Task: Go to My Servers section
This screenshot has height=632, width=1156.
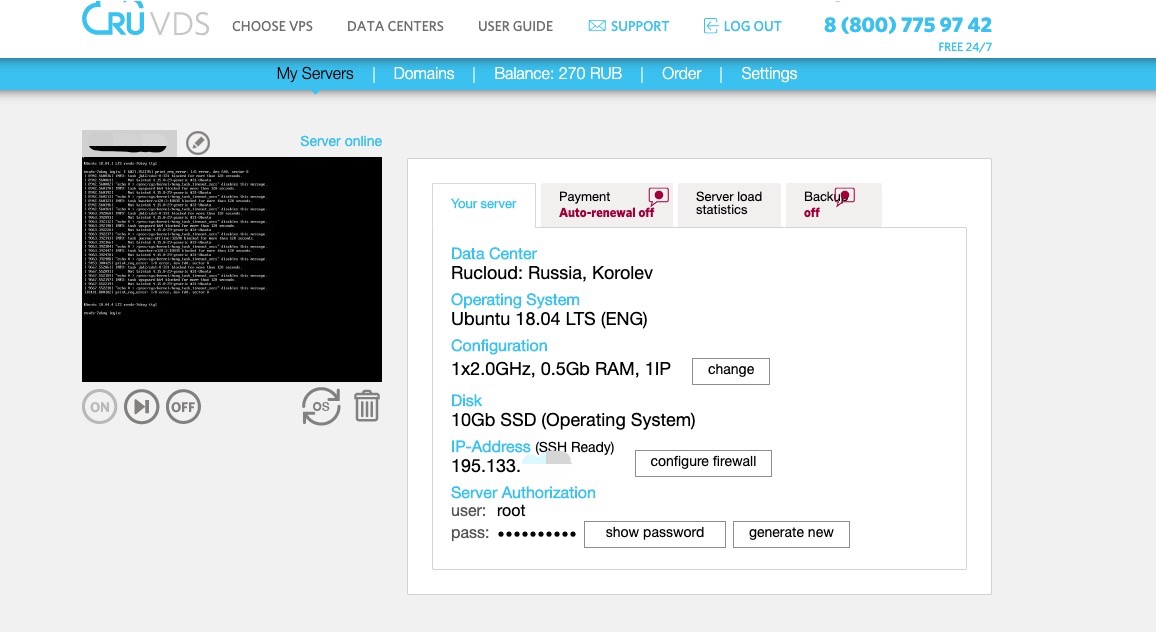Action: click(315, 74)
